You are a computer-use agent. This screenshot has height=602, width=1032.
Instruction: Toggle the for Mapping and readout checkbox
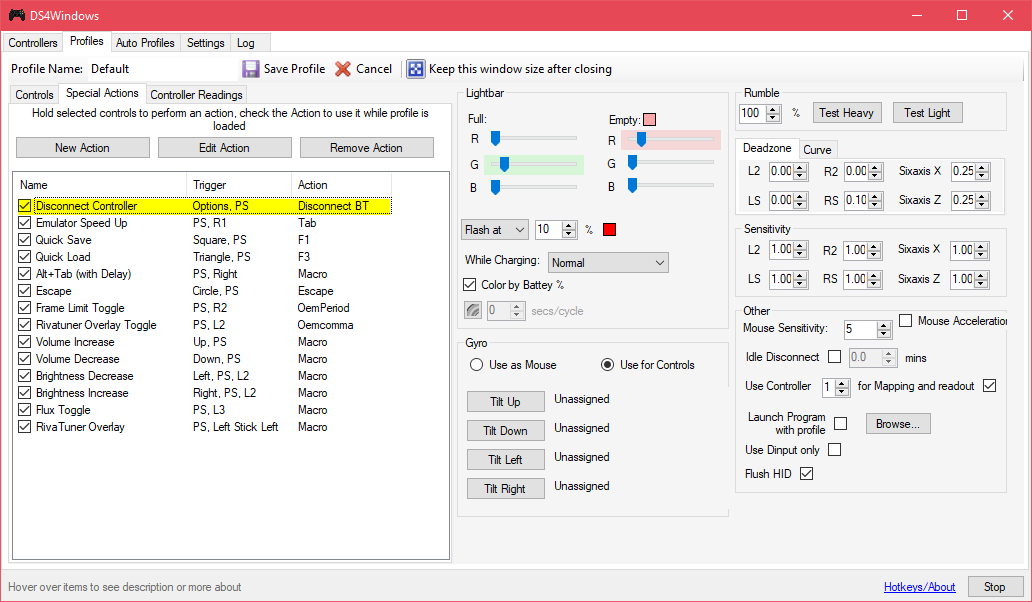tap(989, 386)
